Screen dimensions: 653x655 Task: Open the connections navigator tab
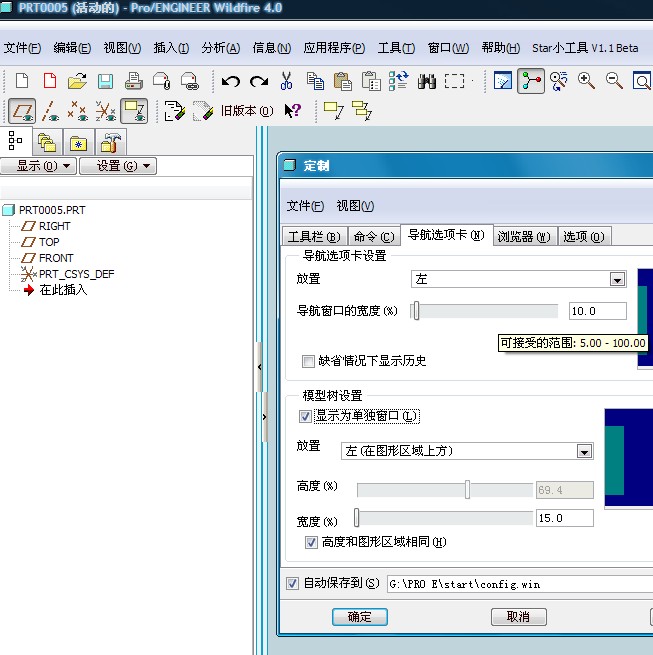pyautogui.click(x=110, y=142)
